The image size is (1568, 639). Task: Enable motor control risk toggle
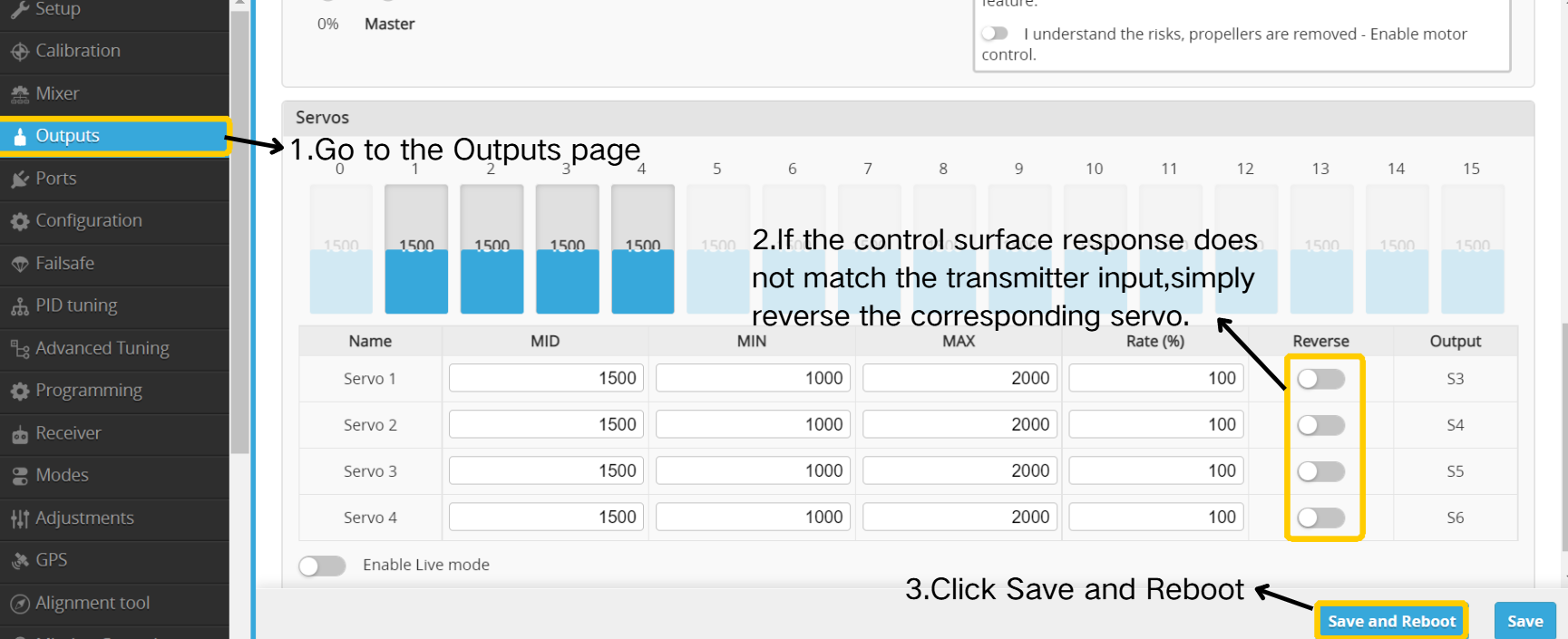(x=995, y=34)
